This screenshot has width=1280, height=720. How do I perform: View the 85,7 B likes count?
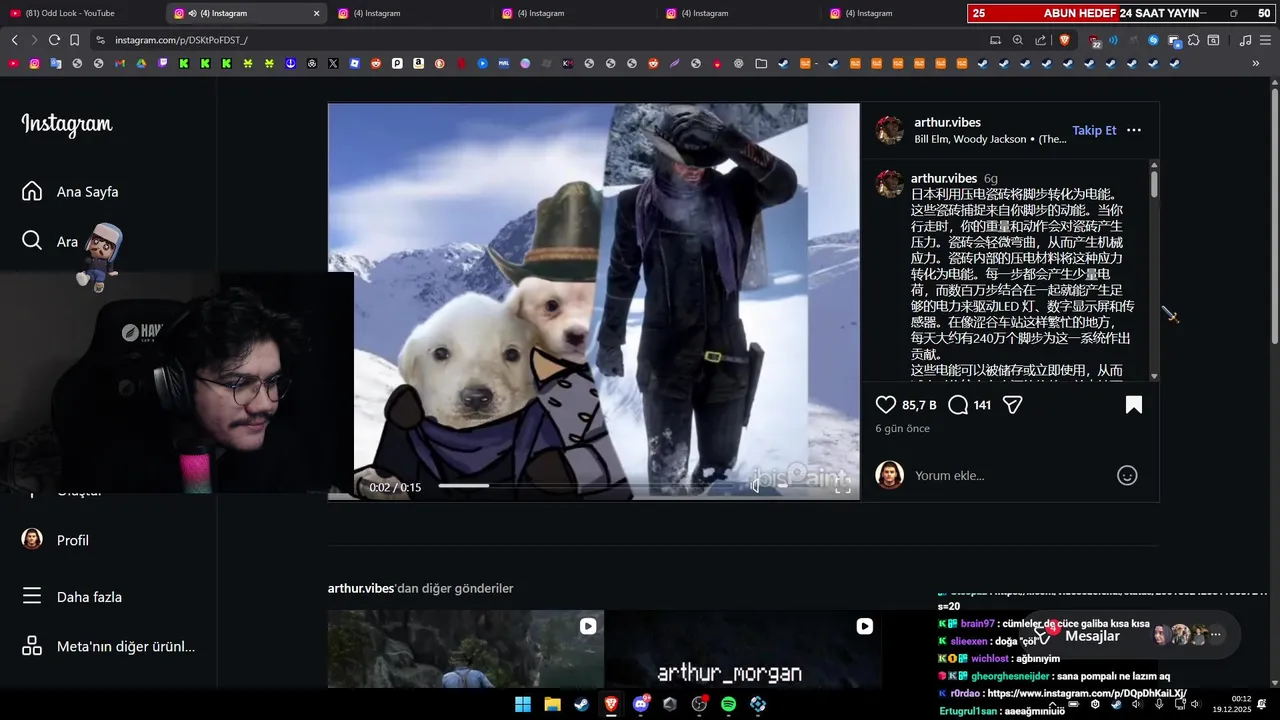point(919,405)
